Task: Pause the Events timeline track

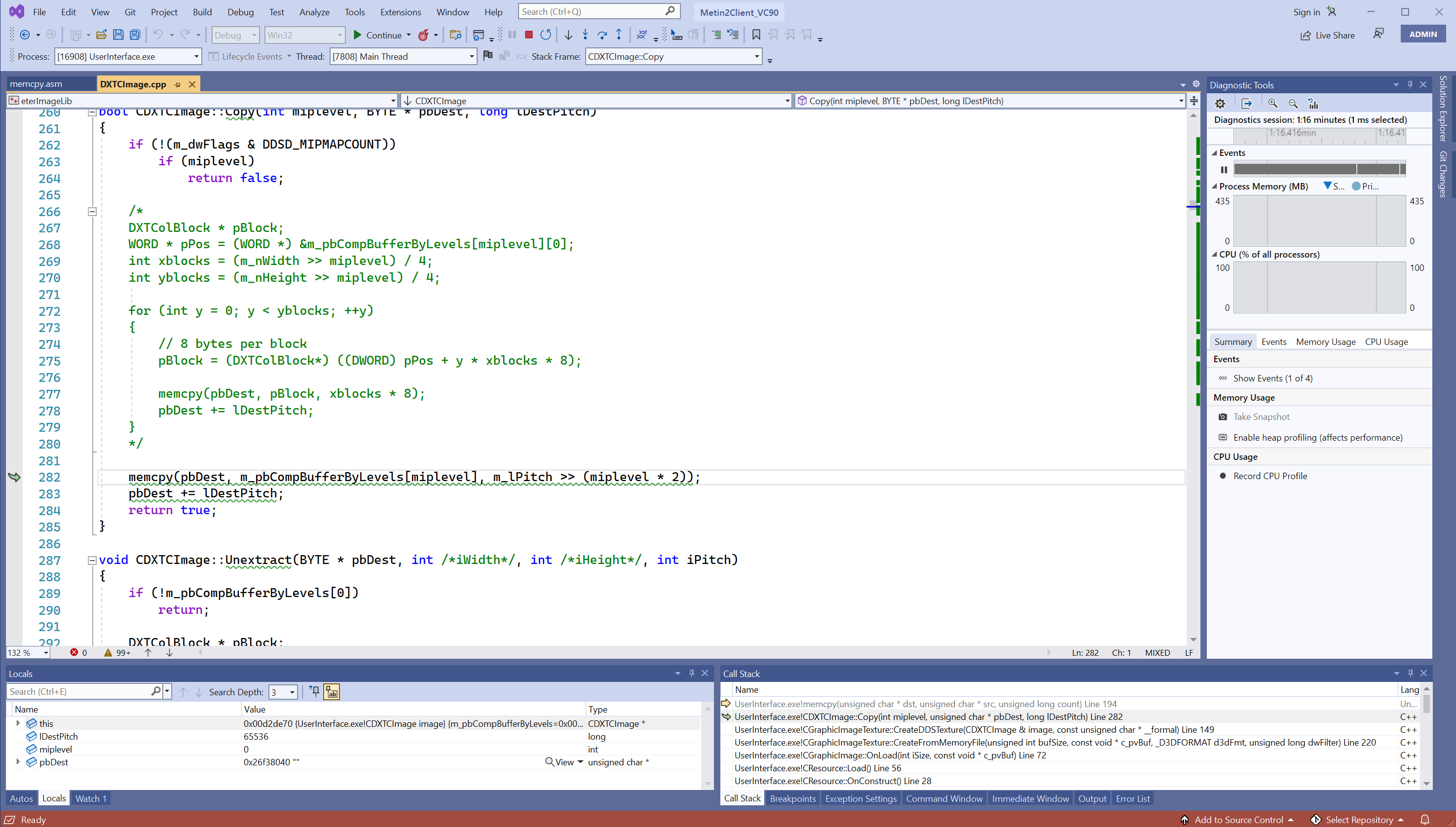Action: (1224, 169)
